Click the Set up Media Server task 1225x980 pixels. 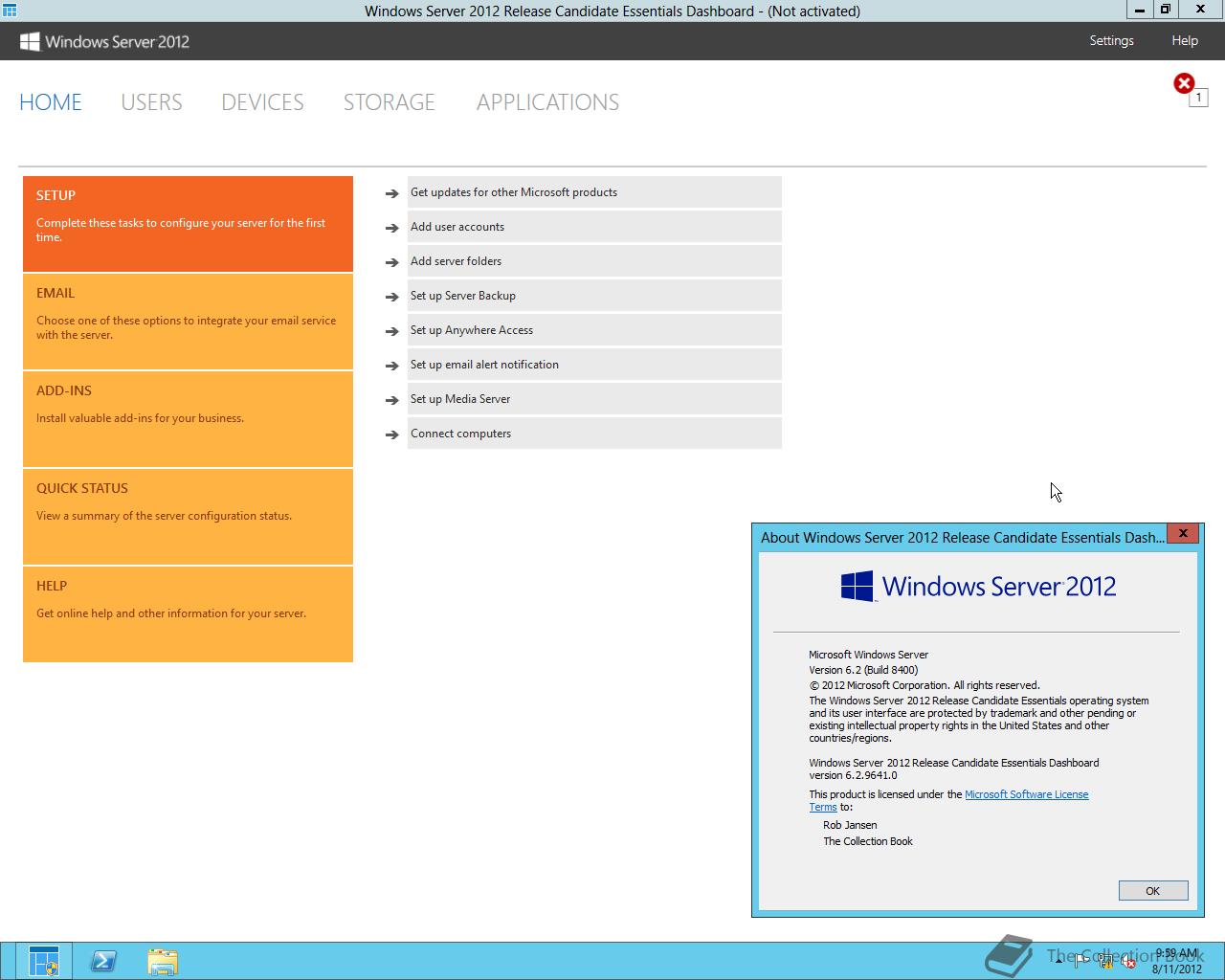594,399
